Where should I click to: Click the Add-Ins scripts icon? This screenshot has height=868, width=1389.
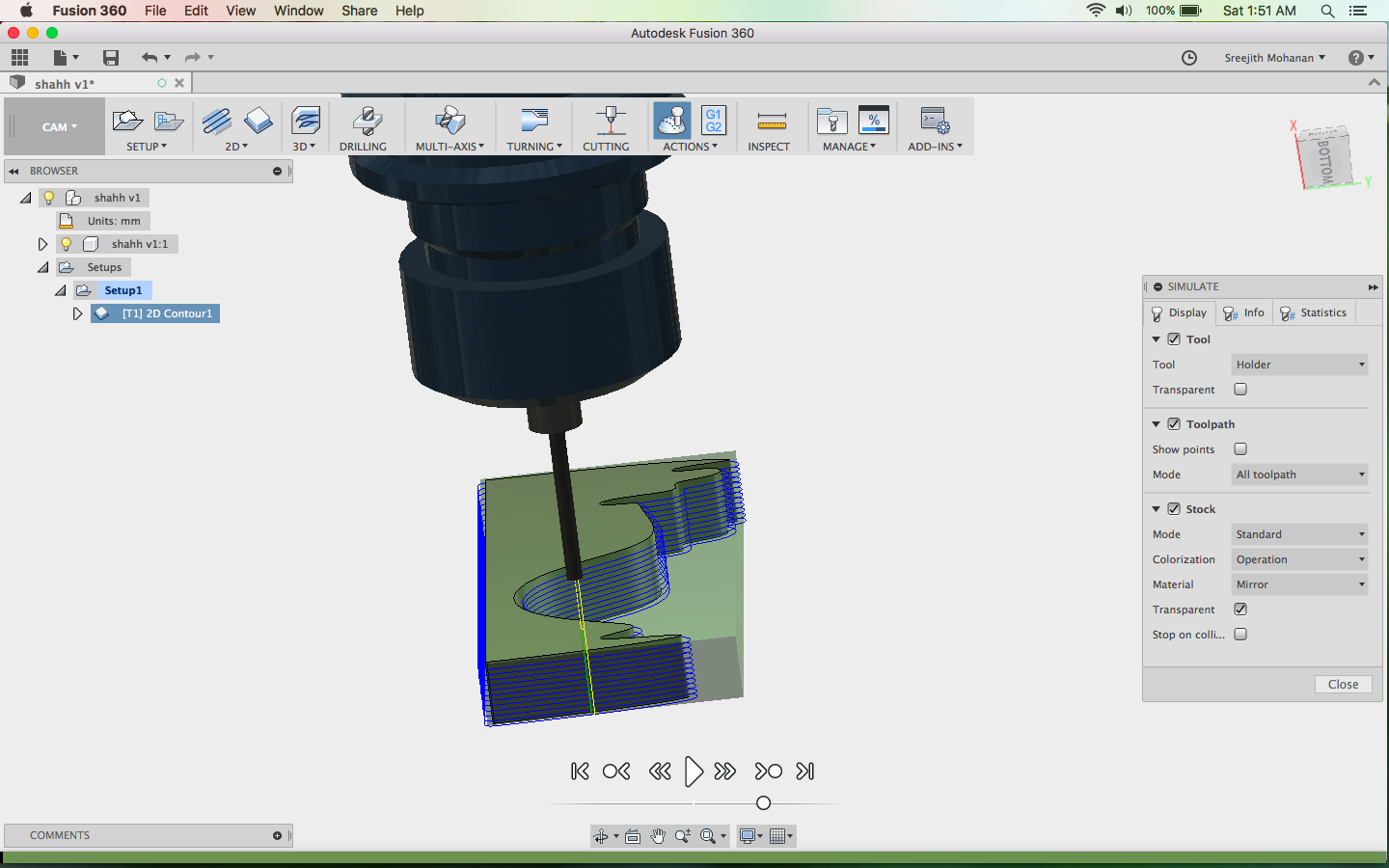[x=935, y=122]
